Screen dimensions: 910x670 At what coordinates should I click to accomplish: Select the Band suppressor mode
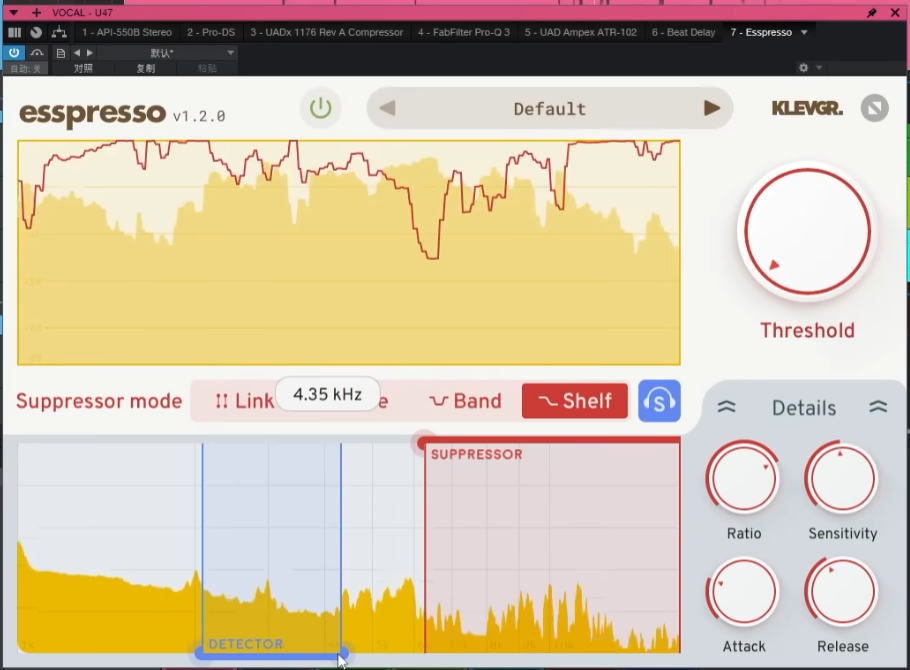465,401
